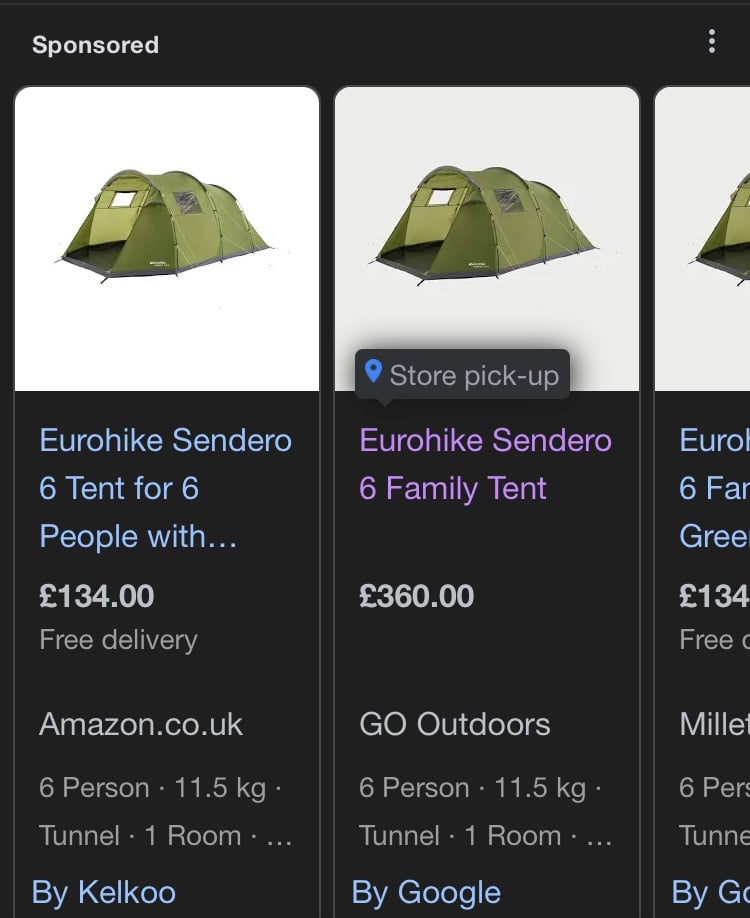
Task: Click the Amazon.co.uk seller name
Action: [141, 725]
